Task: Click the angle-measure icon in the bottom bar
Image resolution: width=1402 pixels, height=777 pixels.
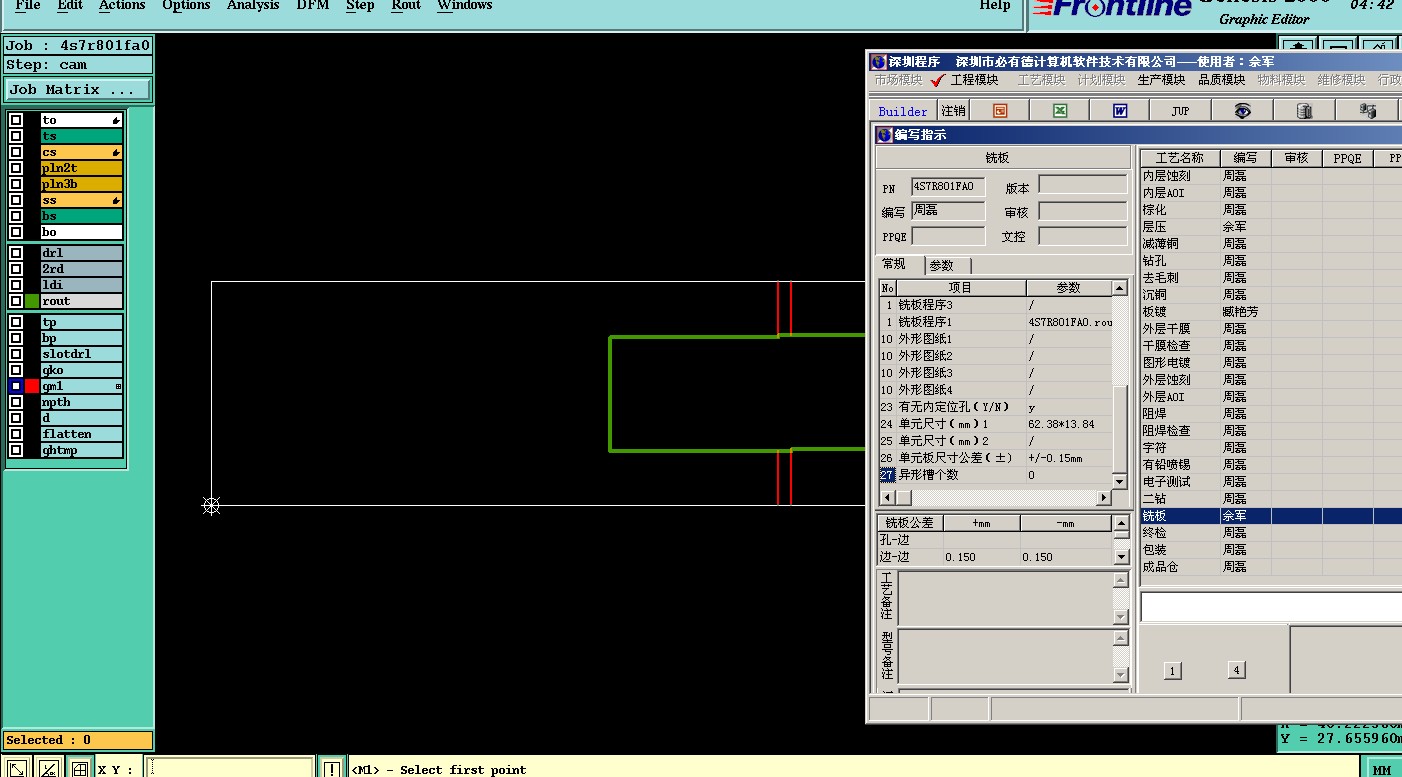Action: [48, 769]
